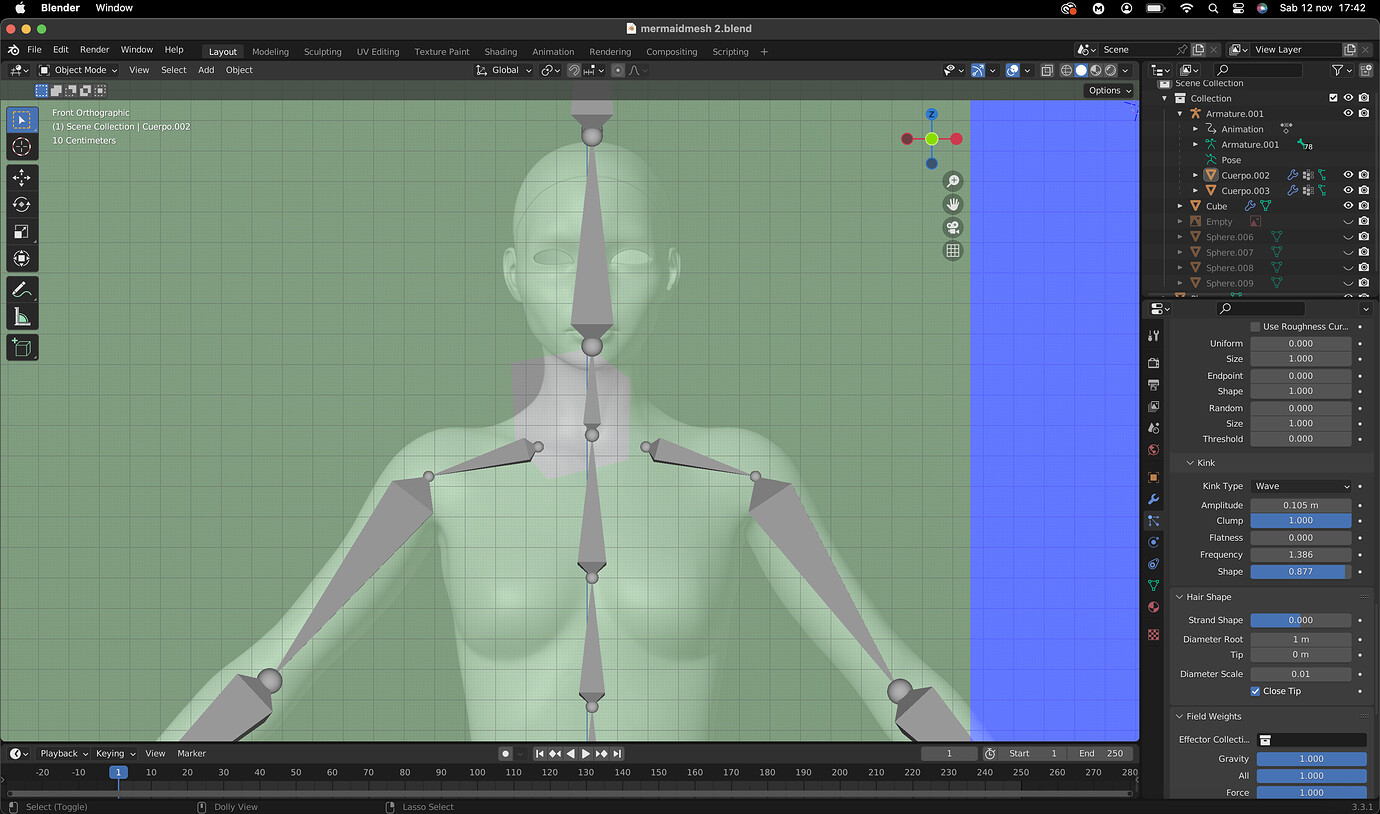
Task: Open the viewport Add menu
Action: pyautogui.click(x=206, y=70)
